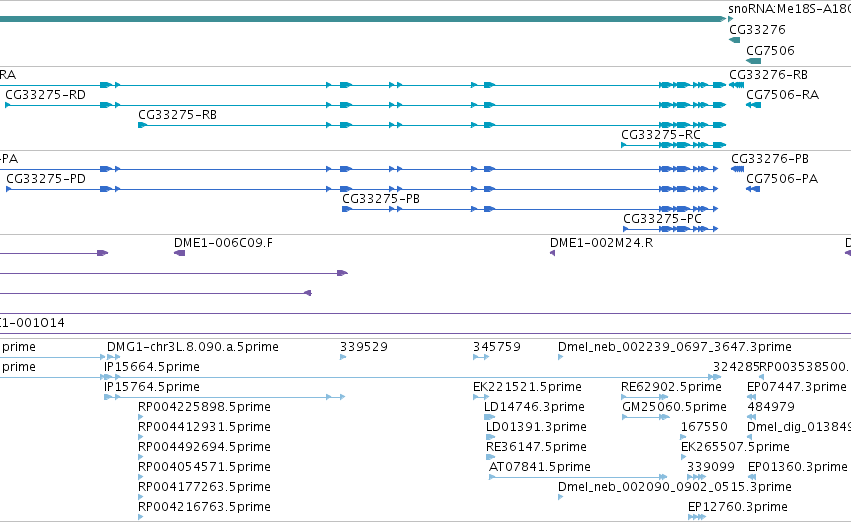
Task: Select protein CG33276-PB label
Action: coord(770,159)
